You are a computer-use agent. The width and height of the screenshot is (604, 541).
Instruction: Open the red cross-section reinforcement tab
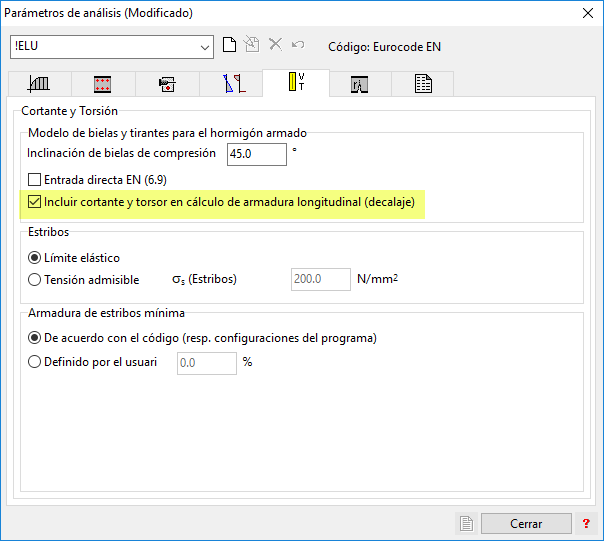coord(102,84)
